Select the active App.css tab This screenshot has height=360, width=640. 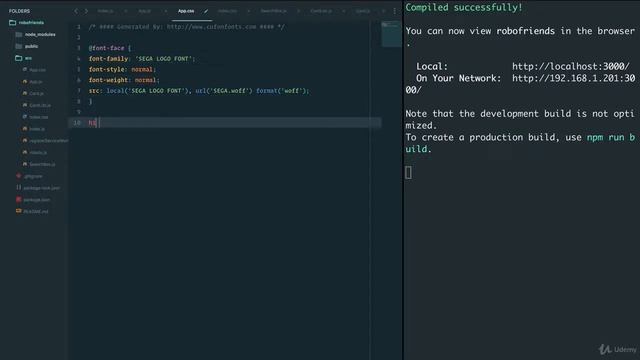(x=186, y=11)
